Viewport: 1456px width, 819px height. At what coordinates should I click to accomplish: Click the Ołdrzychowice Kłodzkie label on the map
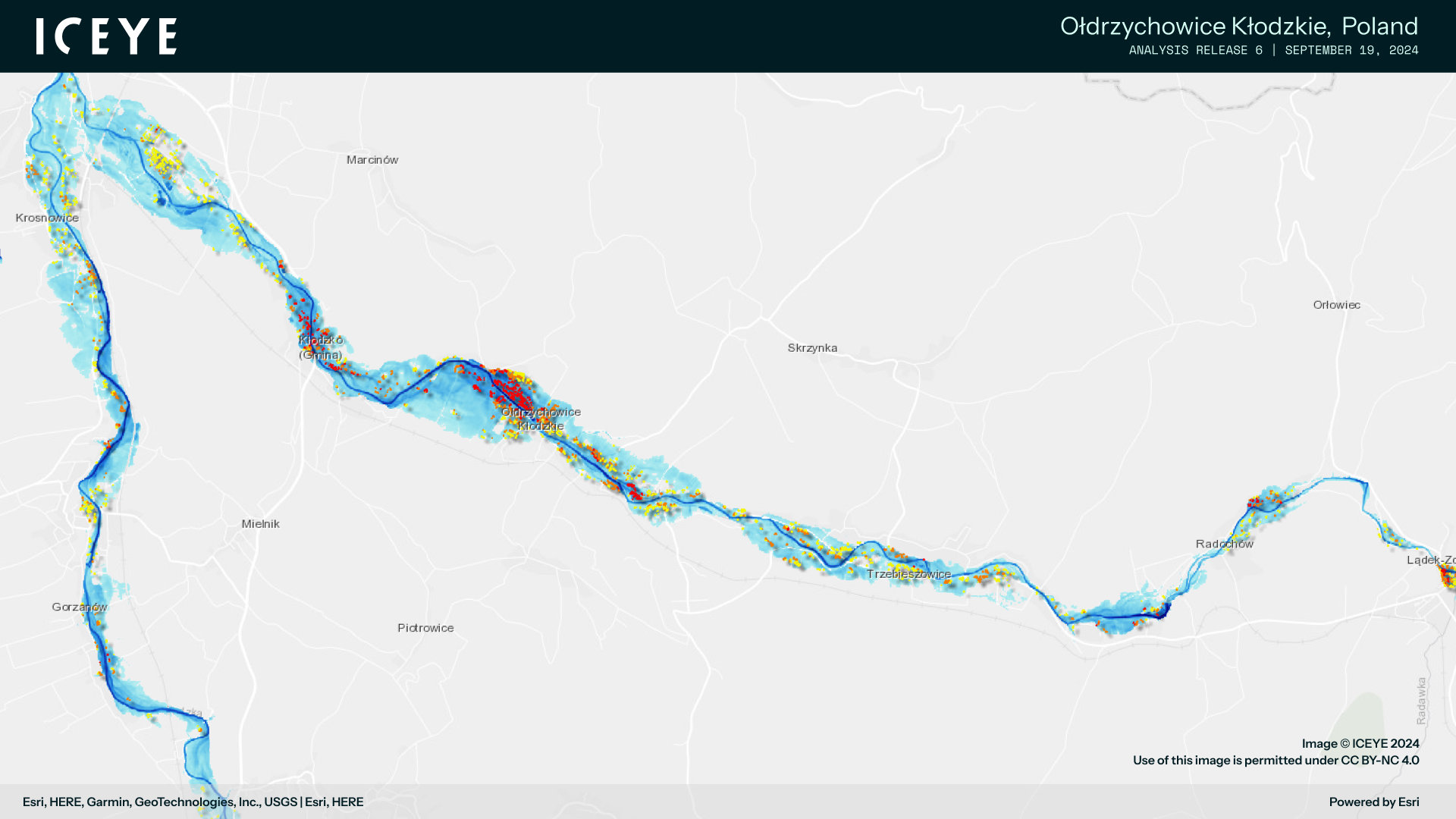pos(541,419)
